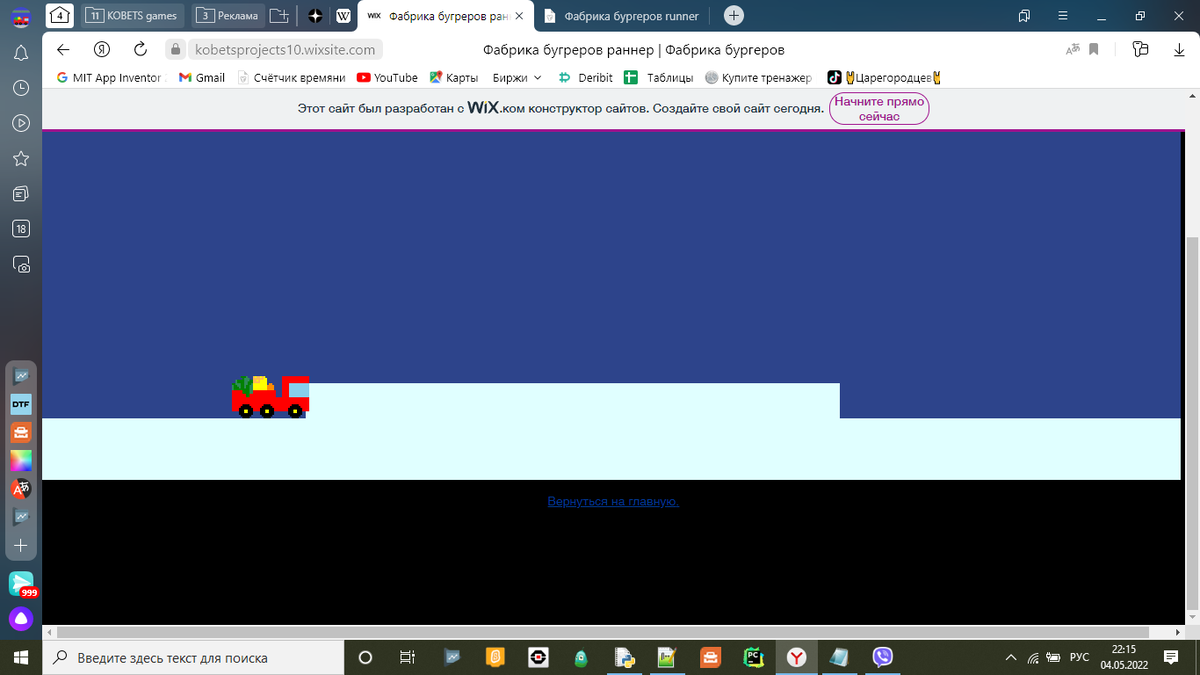
Task: Close the Фабрика бургеров раннер tab
Action: [518, 16]
